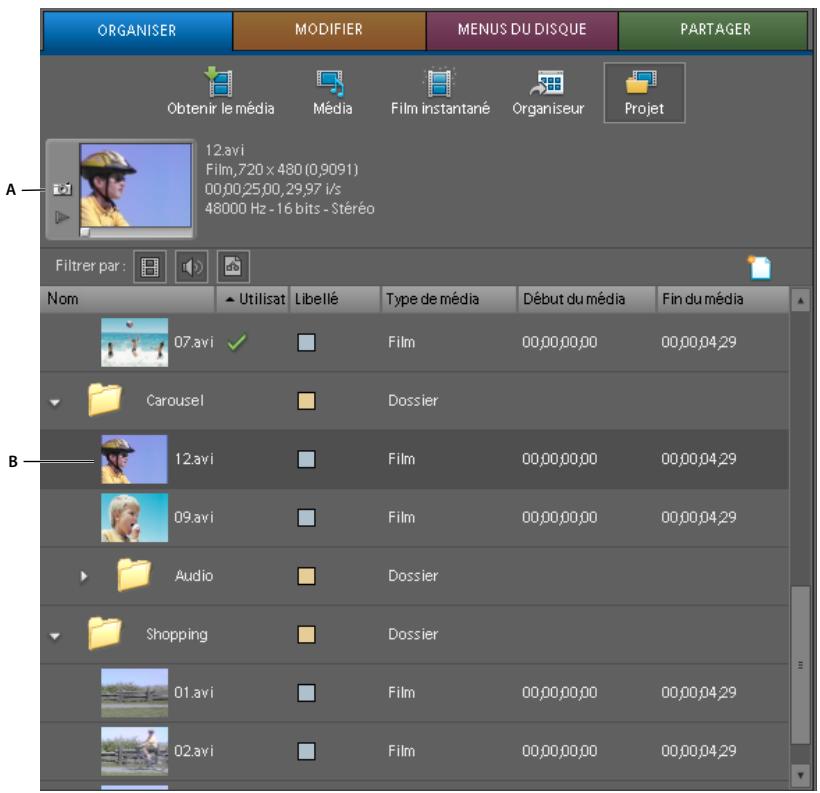Click Début du média value for 01.avi
820x793 pixels.
tap(559, 693)
